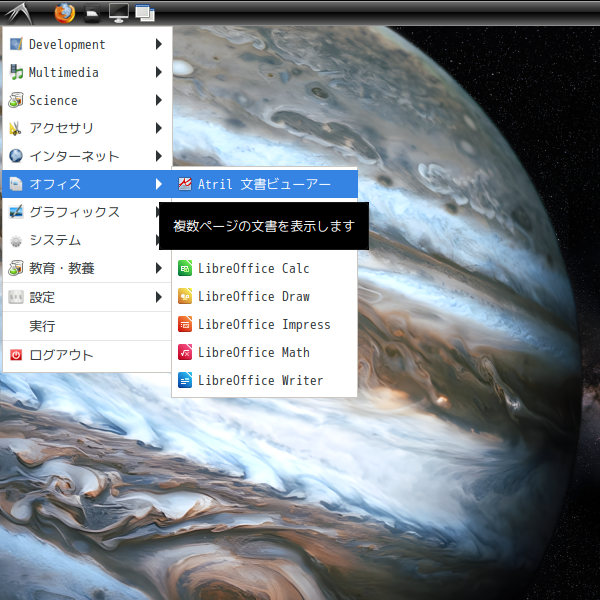
Task: Click the アクセサリ scissors icon
Action: point(16,128)
